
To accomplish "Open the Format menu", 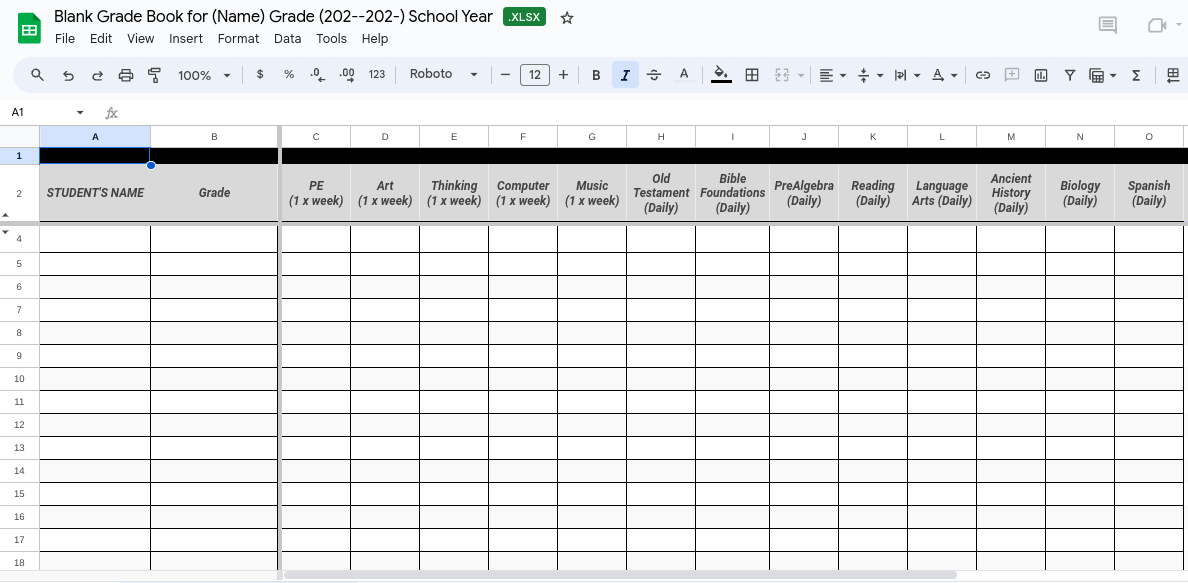I will [238, 39].
